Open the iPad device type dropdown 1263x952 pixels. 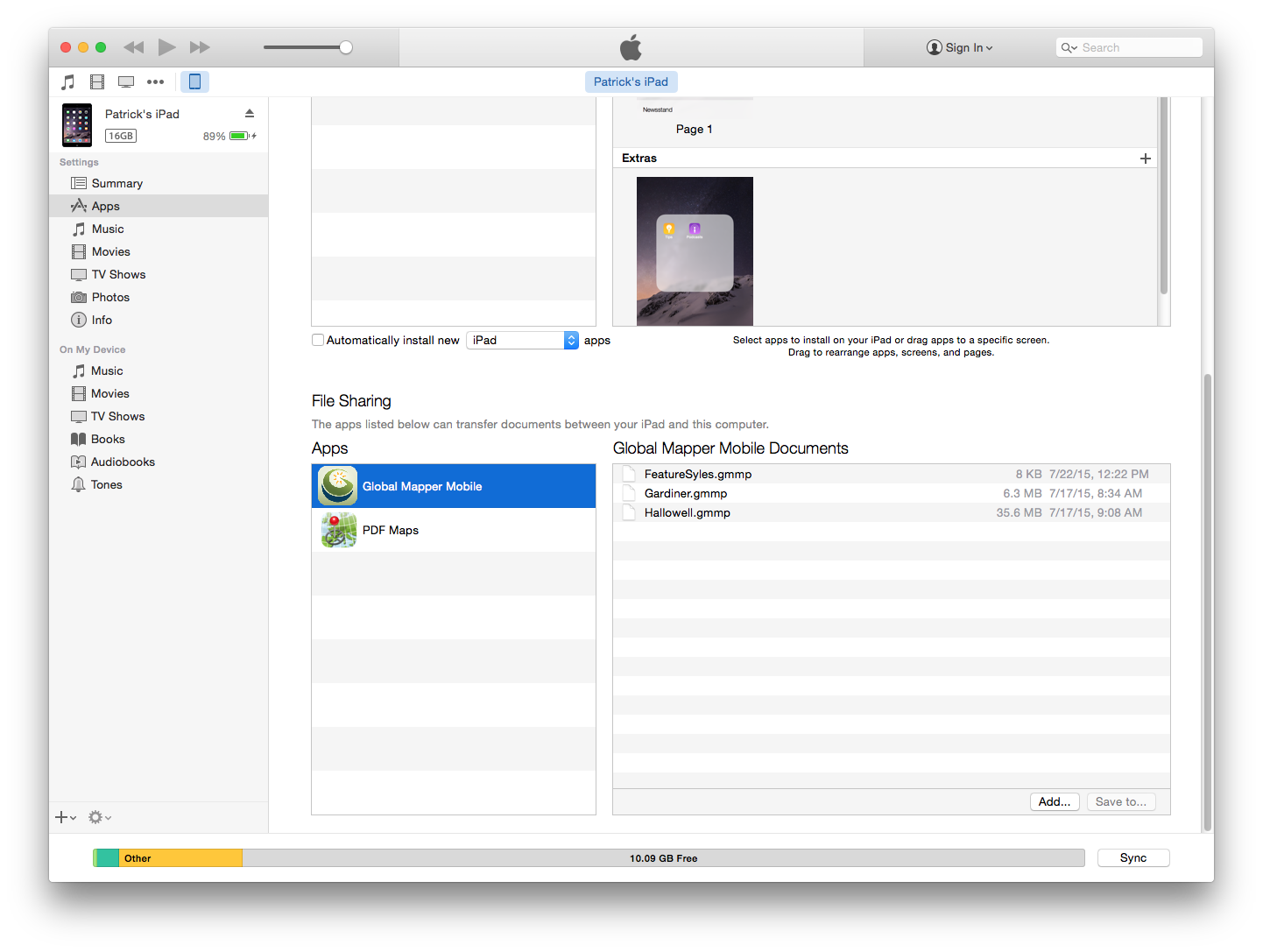(x=522, y=340)
